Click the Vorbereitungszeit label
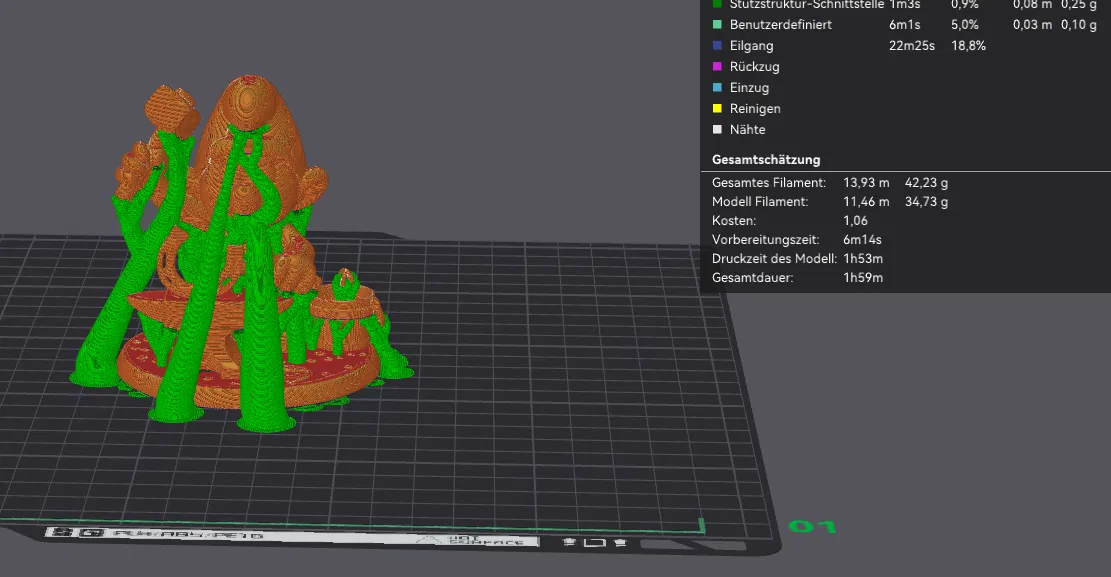The height and width of the screenshot is (577, 1111). pyautogui.click(x=765, y=240)
